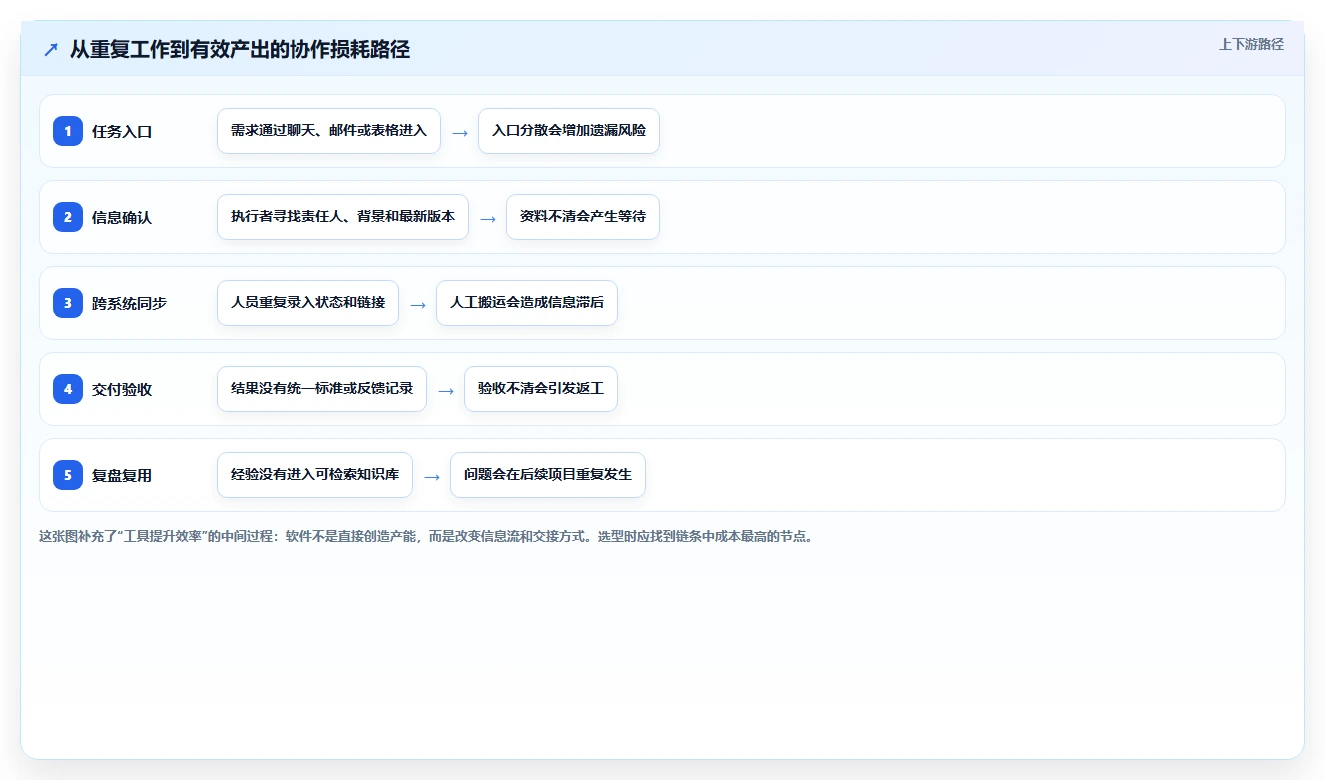The height and width of the screenshot is (780, 1325).
Task: Click the arrow in the 任务入口 row
Action: click(x=460, y=132)
